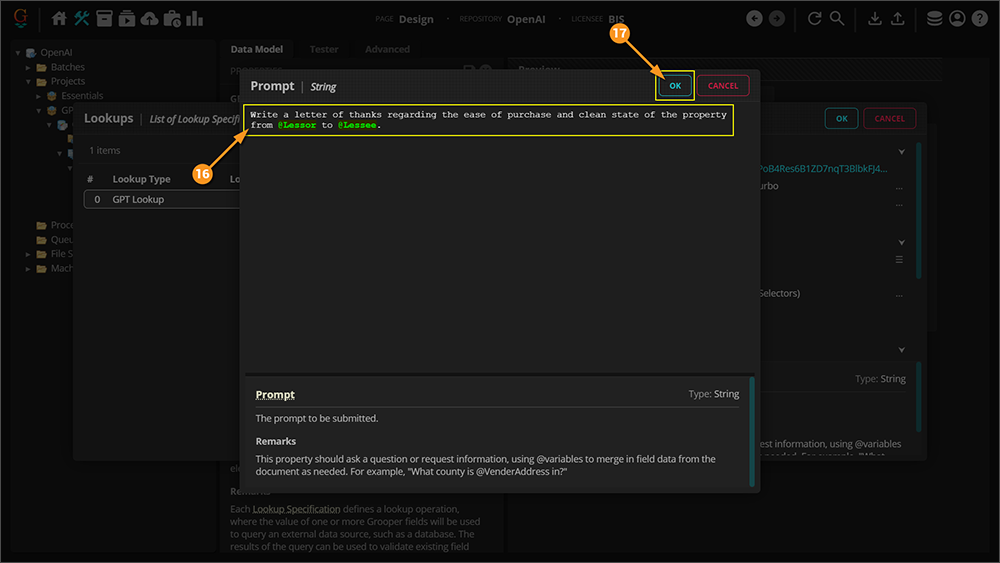
Task: Click the upload arrow icon
Action: pos(897,18)
